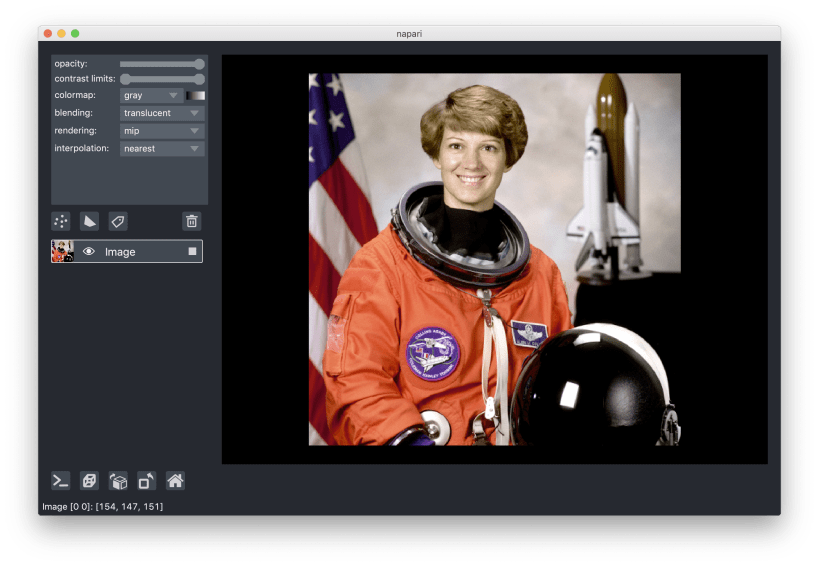The image size is (819, 566).
Task: Click the status bar pixel value text
Action: tap(102, 506)
